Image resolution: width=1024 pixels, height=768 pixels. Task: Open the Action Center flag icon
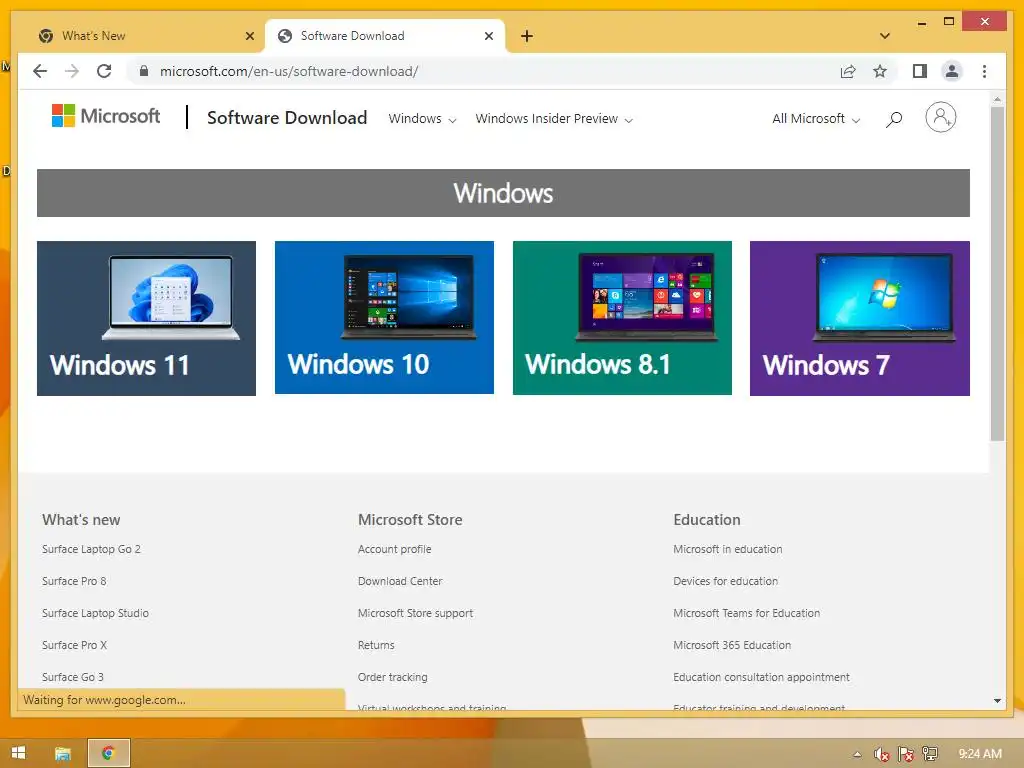(x=906, y=754)
